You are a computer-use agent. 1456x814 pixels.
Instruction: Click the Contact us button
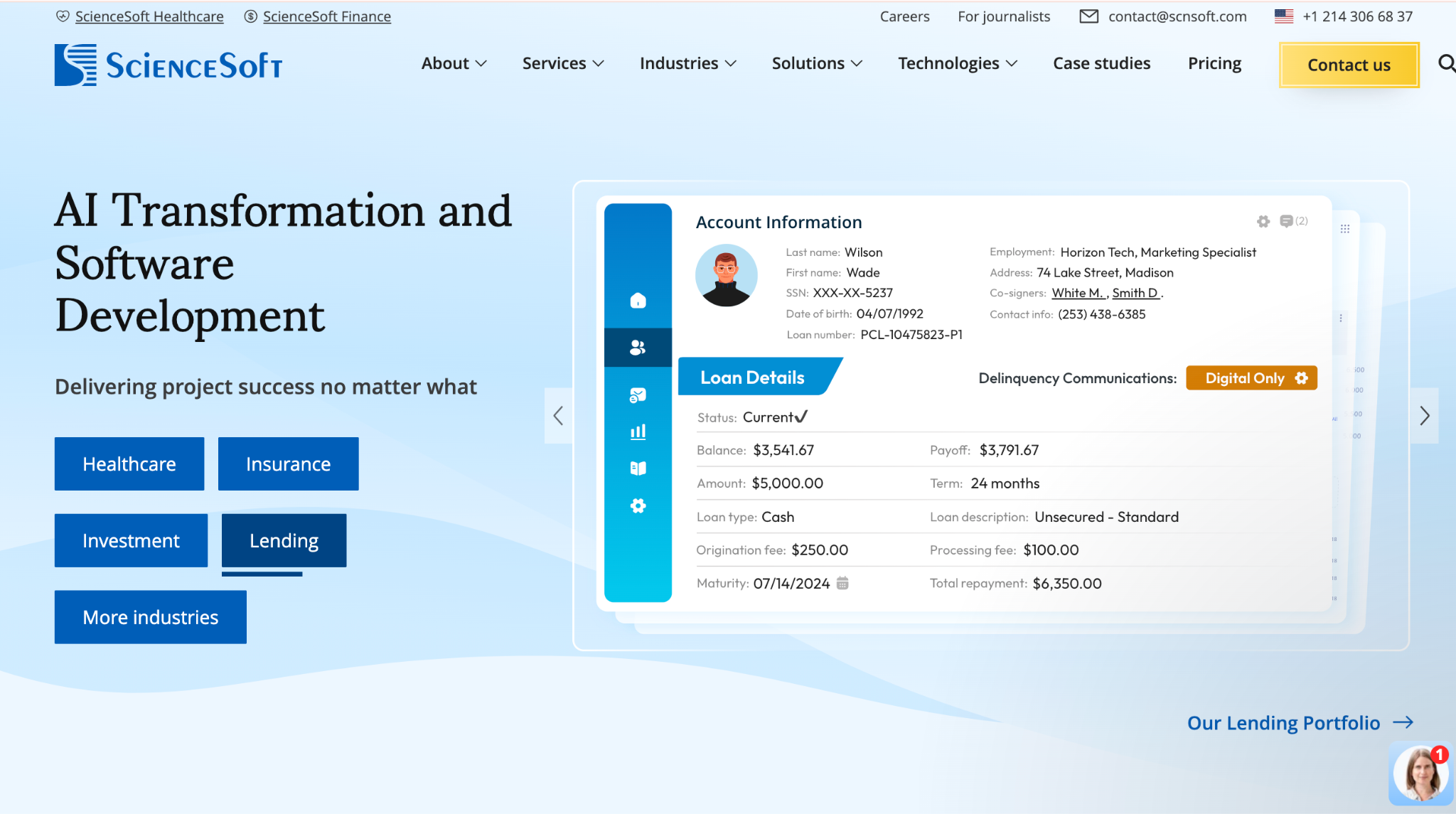pos(1349,65)
